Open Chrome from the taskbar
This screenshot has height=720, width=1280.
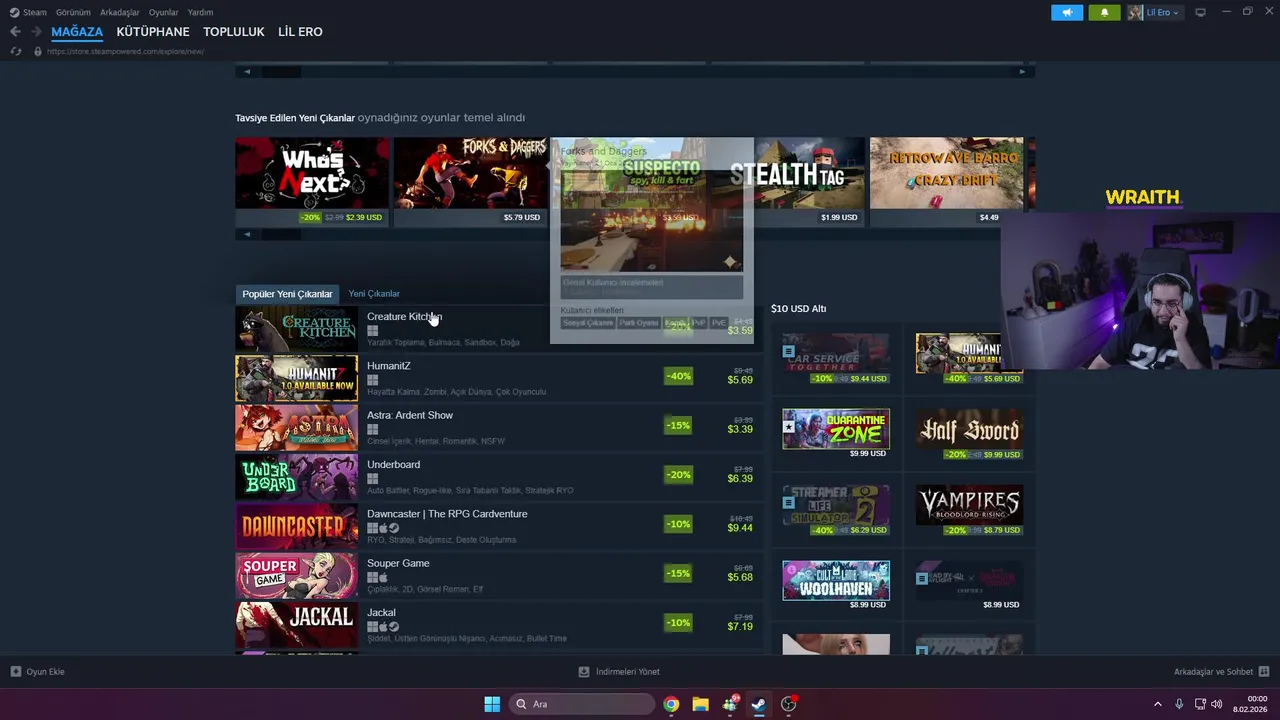click(671, 704)
